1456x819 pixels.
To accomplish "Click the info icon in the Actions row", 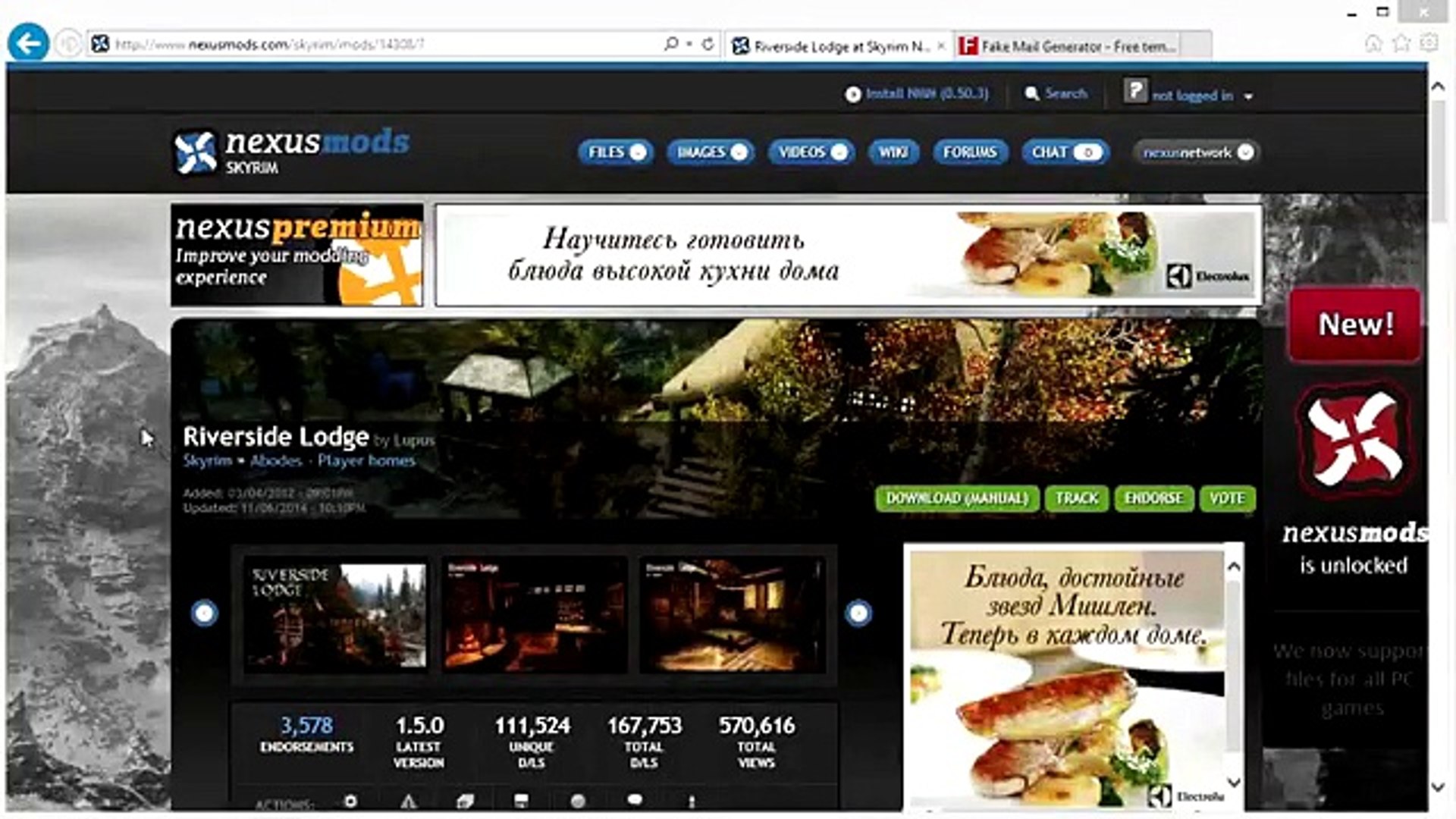I will [x=692, y=801].
